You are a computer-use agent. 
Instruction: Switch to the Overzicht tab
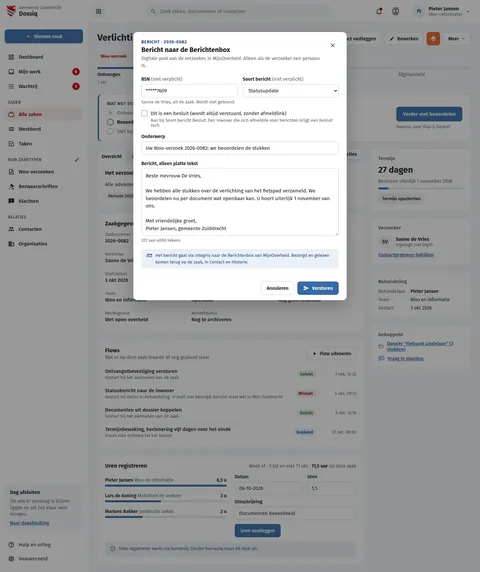coord(112,156)
